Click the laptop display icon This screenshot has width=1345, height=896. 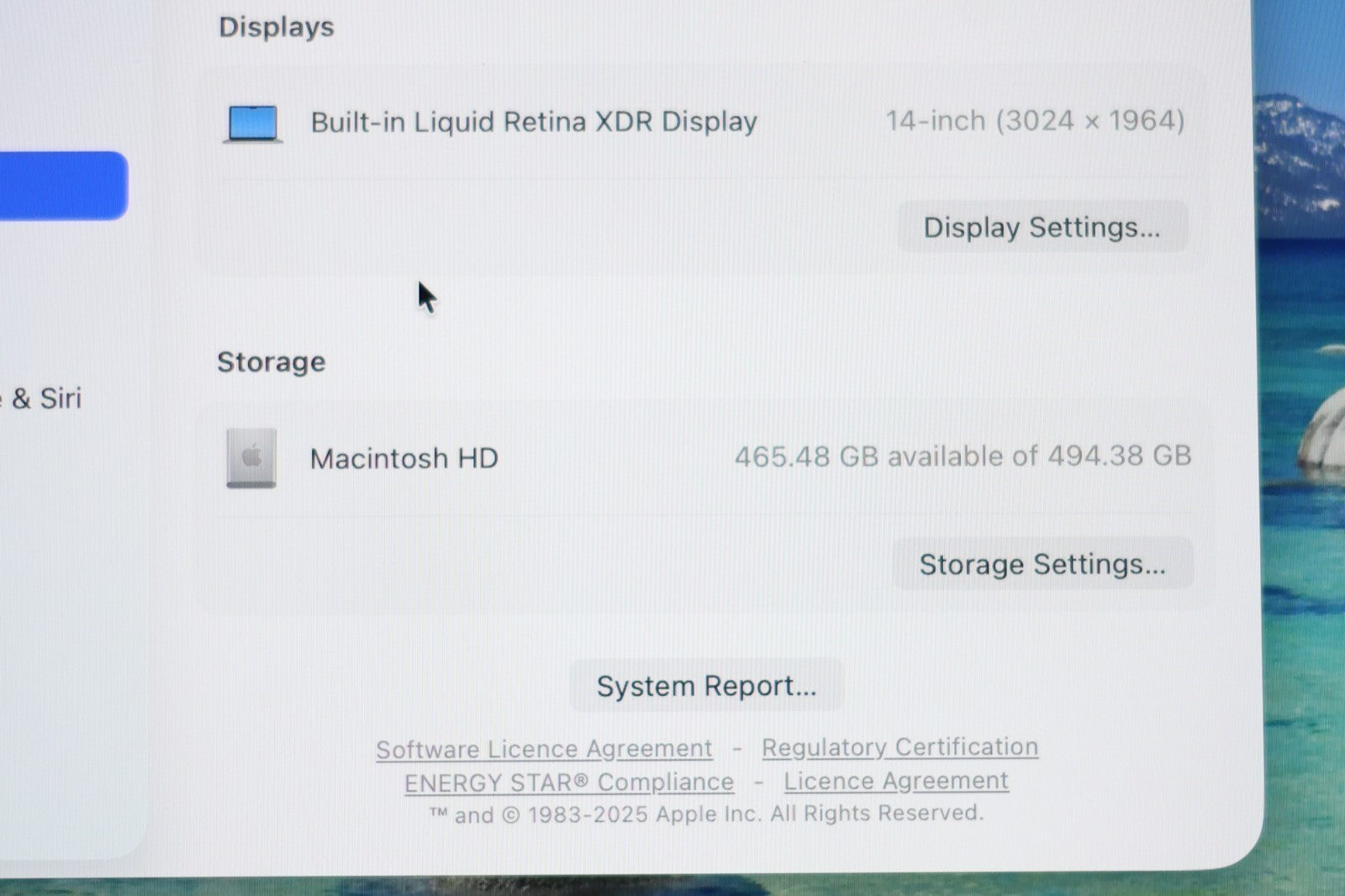pyautogui.click(x=252, y=124)
